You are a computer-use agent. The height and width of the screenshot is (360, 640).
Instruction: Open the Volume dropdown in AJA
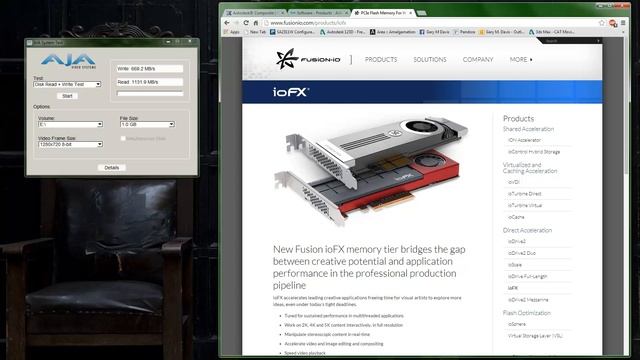[x=70, y=124]
